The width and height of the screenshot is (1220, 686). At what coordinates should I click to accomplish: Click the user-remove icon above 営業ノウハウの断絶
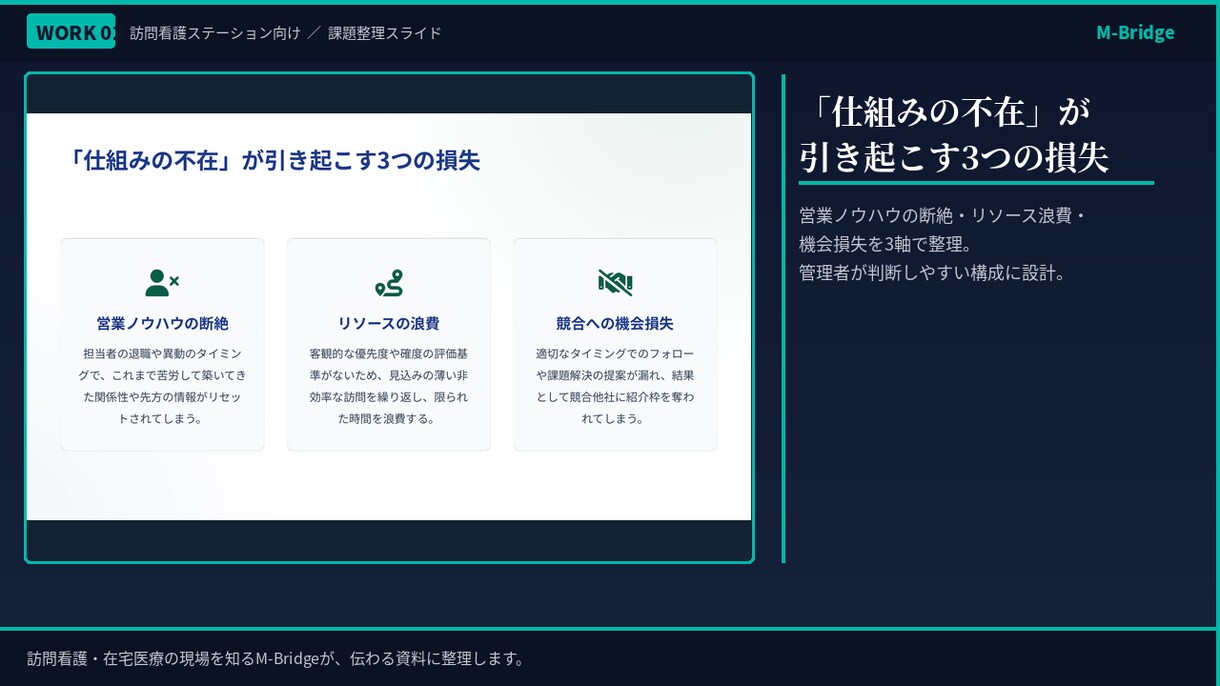pos(162,283)
